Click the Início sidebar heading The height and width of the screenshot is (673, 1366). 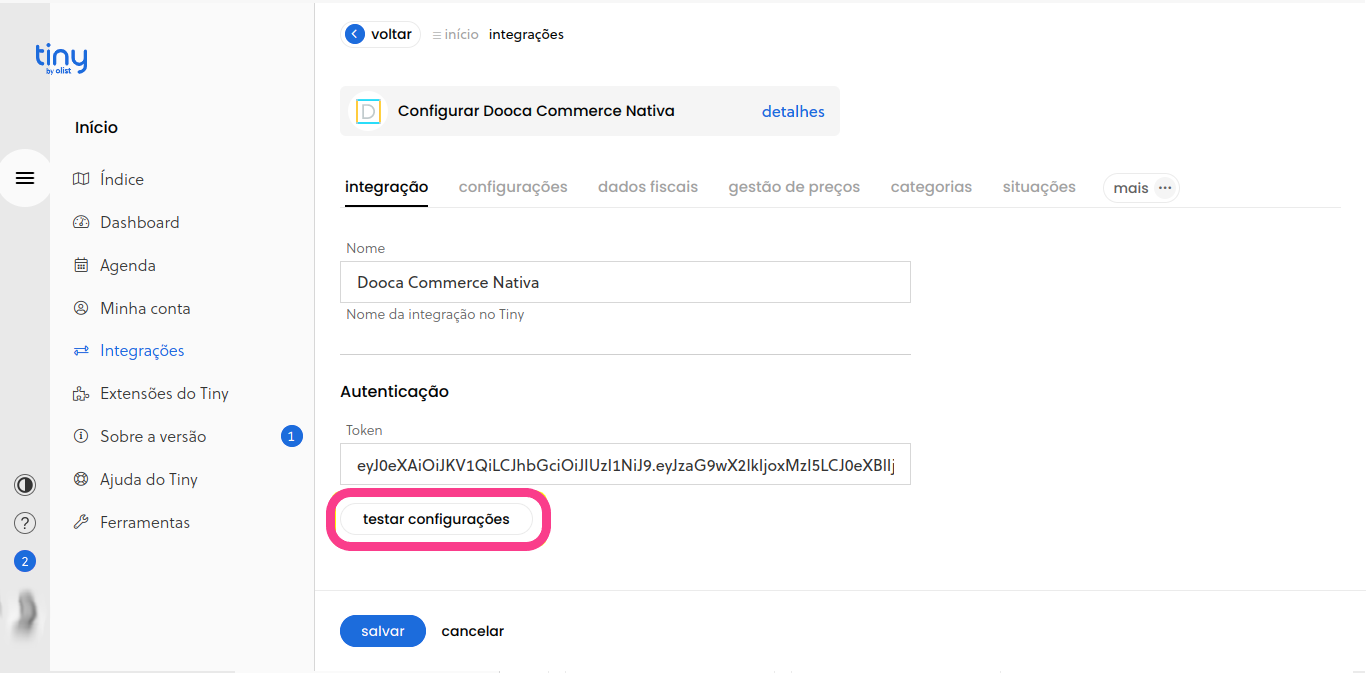(96, 127)
